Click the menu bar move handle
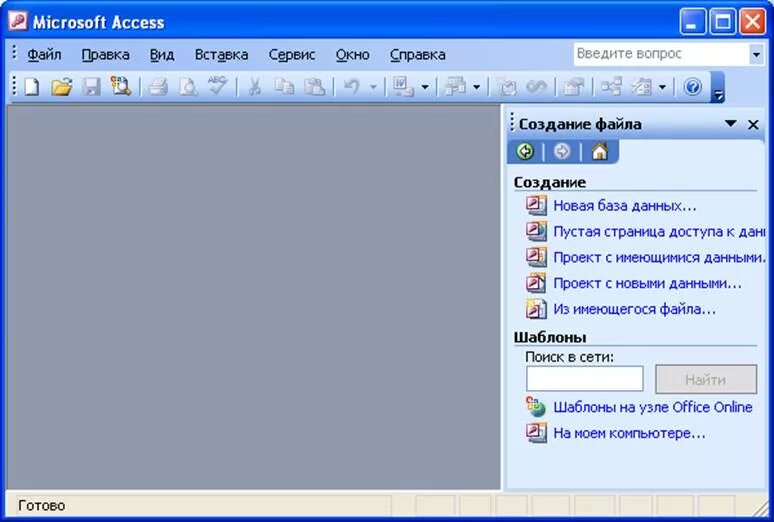The height and width of the screenshot is (522, 774). coord(14,53)
